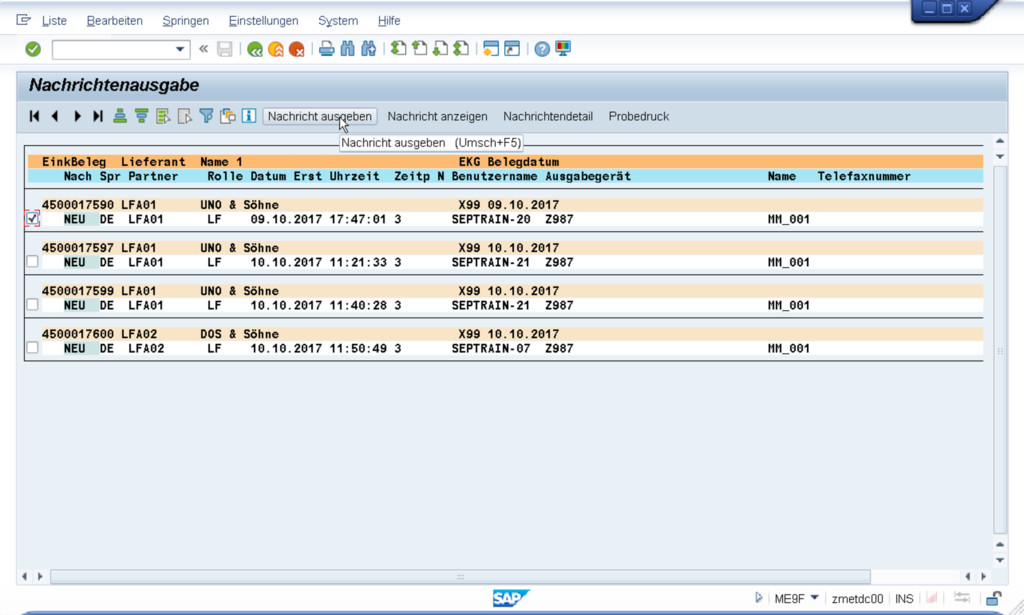The width and height of the screenshot is (1024, 615).
Task: Click the Probedruck button
Action: [x=639, y=116]
